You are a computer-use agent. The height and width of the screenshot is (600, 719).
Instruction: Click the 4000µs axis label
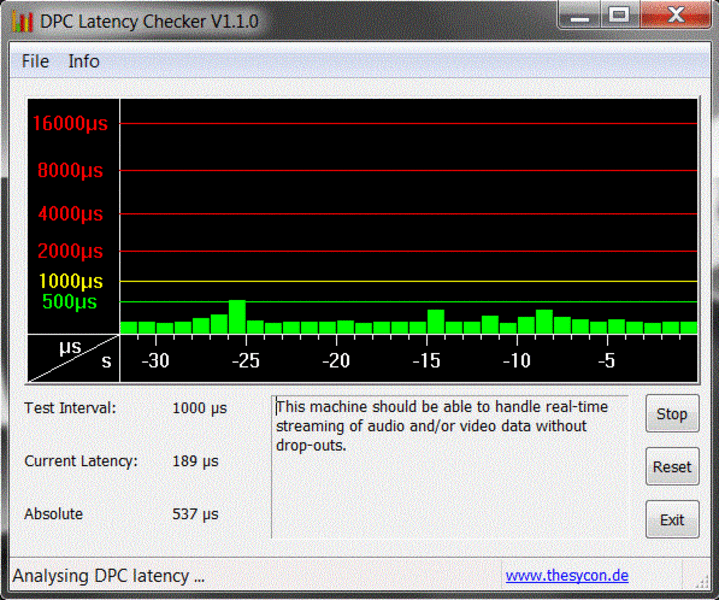pos(70,214)
